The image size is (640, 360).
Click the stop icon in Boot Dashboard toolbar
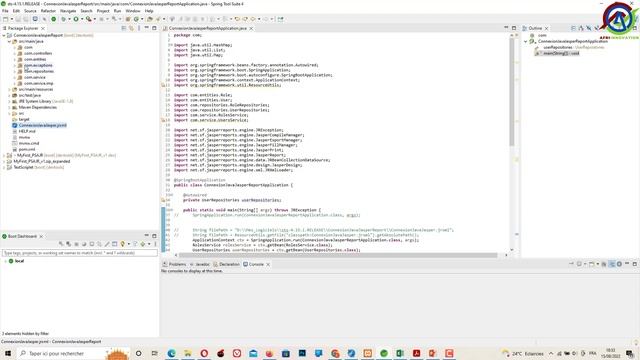pyautogui.click(x=76, y=244)
